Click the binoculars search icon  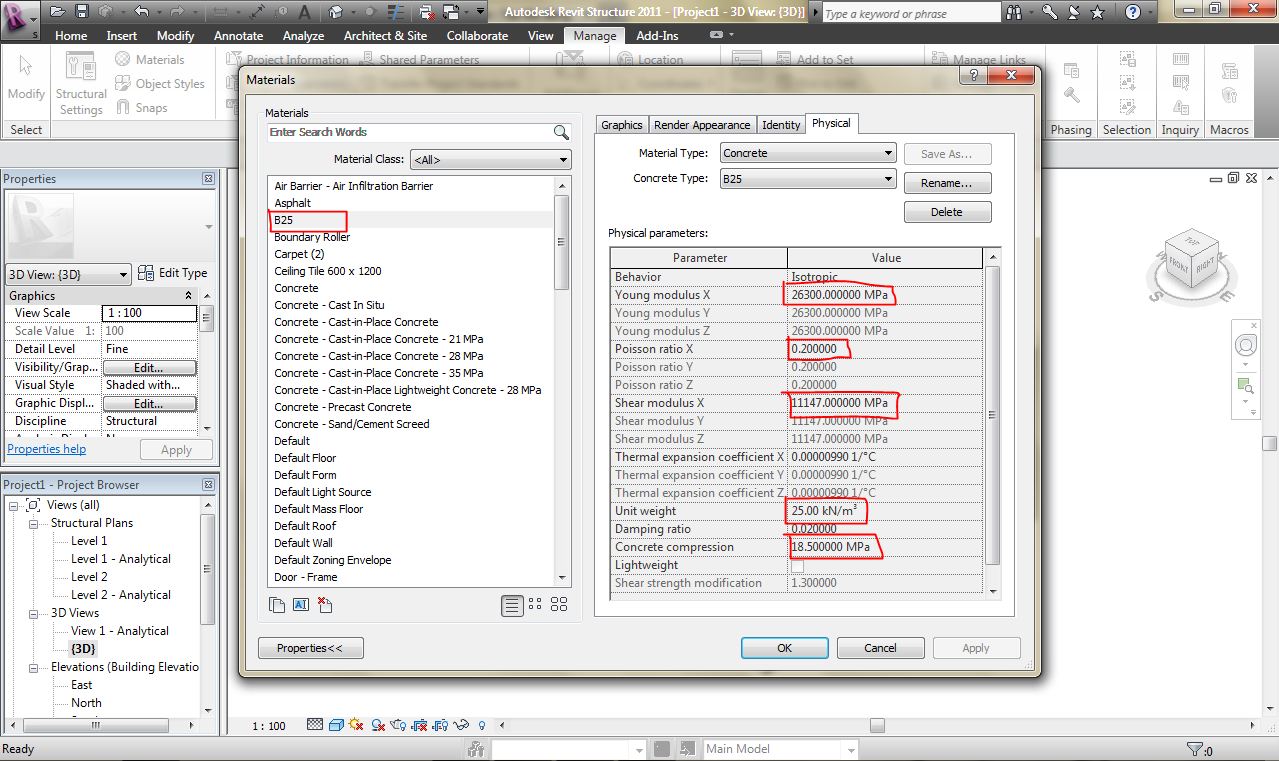coord(1015,13)
